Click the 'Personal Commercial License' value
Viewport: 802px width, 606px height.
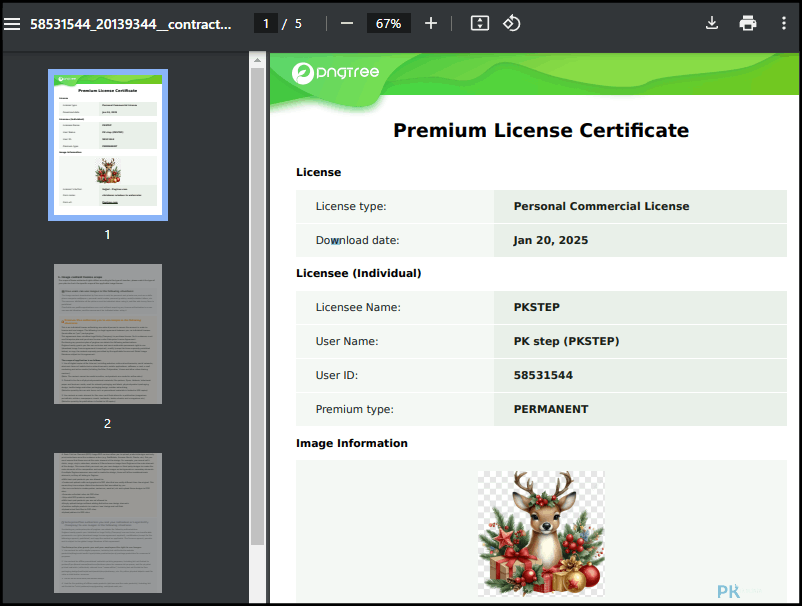601,206
